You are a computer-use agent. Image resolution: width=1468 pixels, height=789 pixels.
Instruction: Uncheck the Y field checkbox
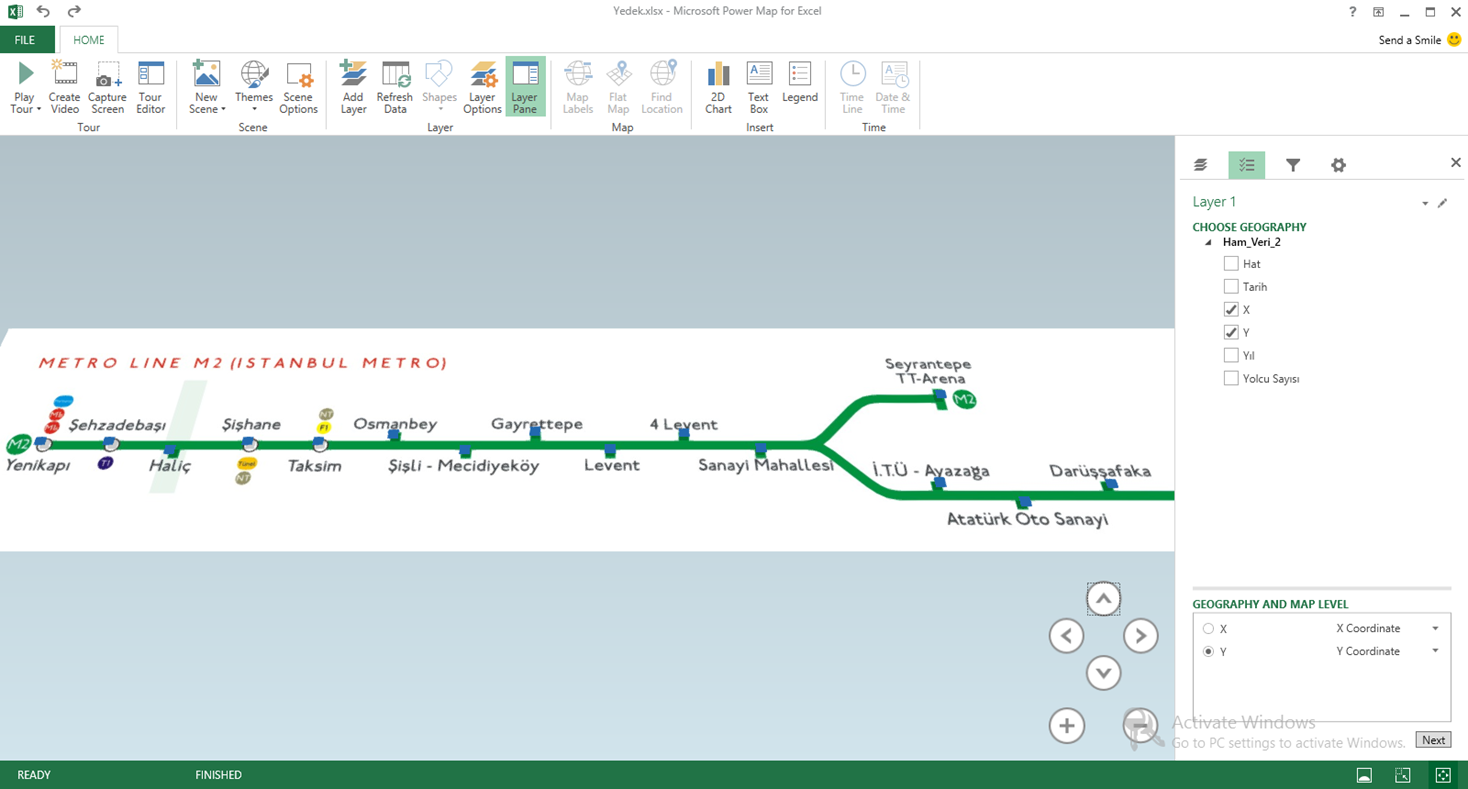point(1231,333)
